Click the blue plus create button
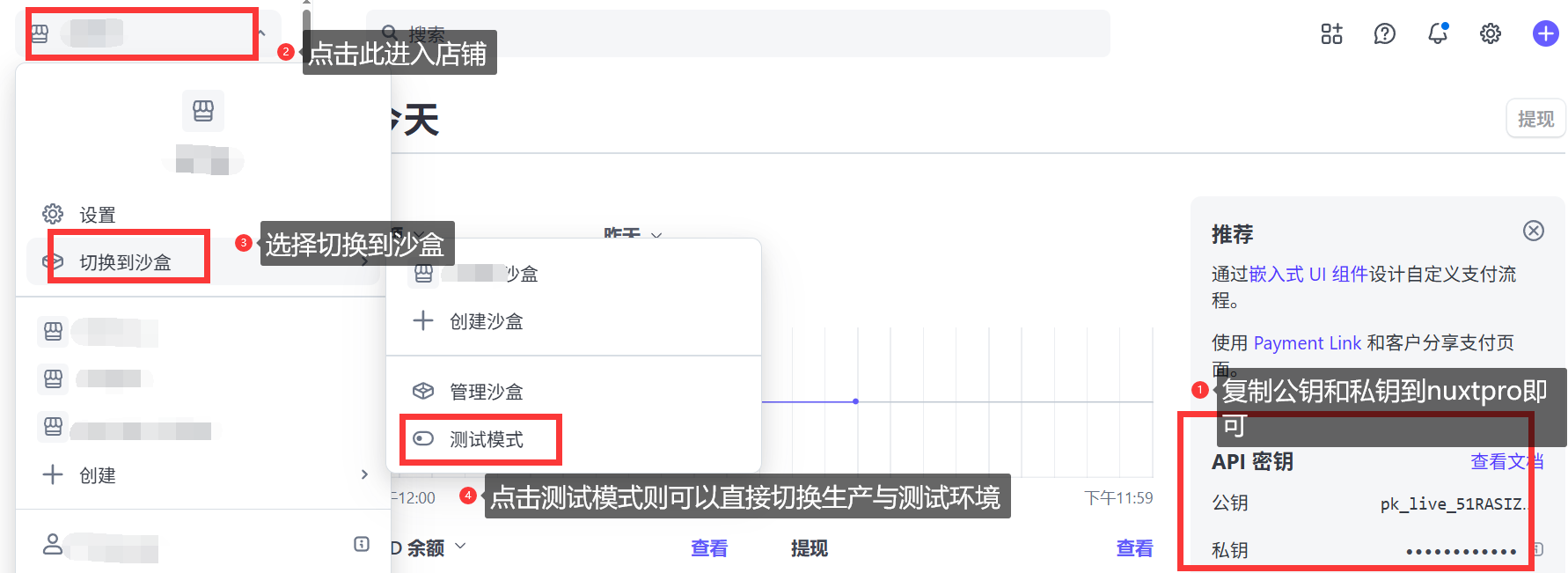 point(1545,33)
